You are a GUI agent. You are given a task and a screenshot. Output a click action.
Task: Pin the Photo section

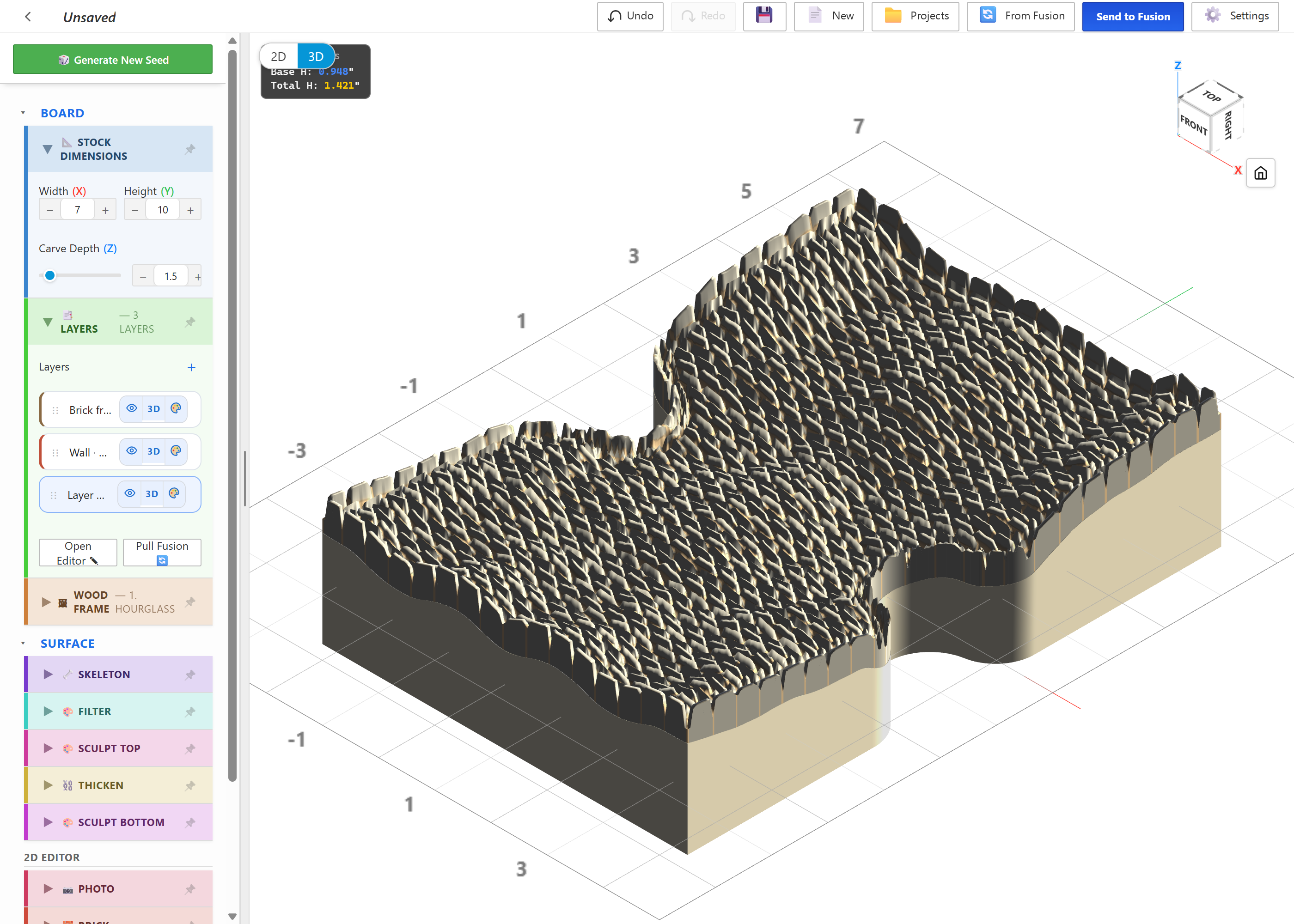coord(190,889)
